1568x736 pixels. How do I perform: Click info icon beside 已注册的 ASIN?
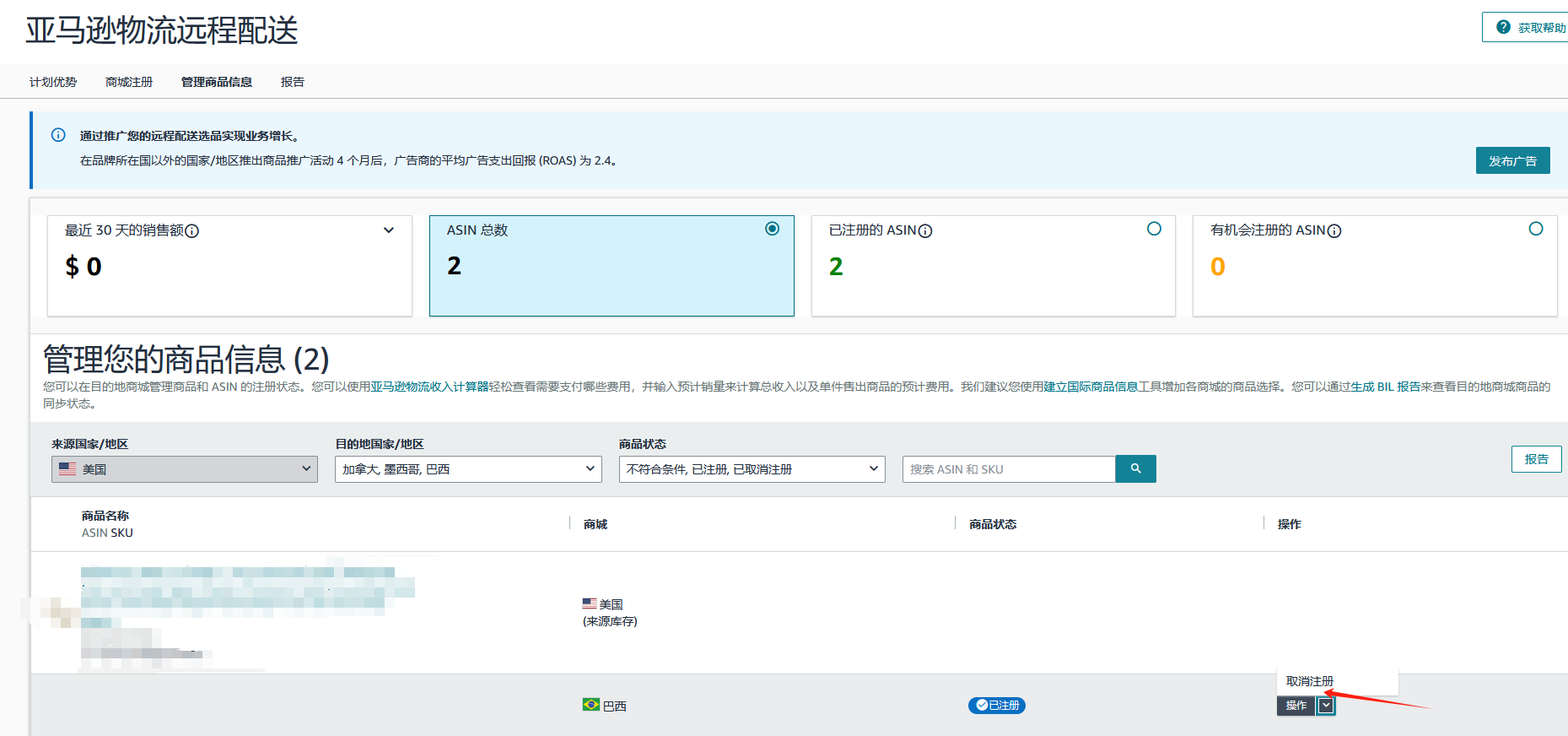(x=925, y=231)
